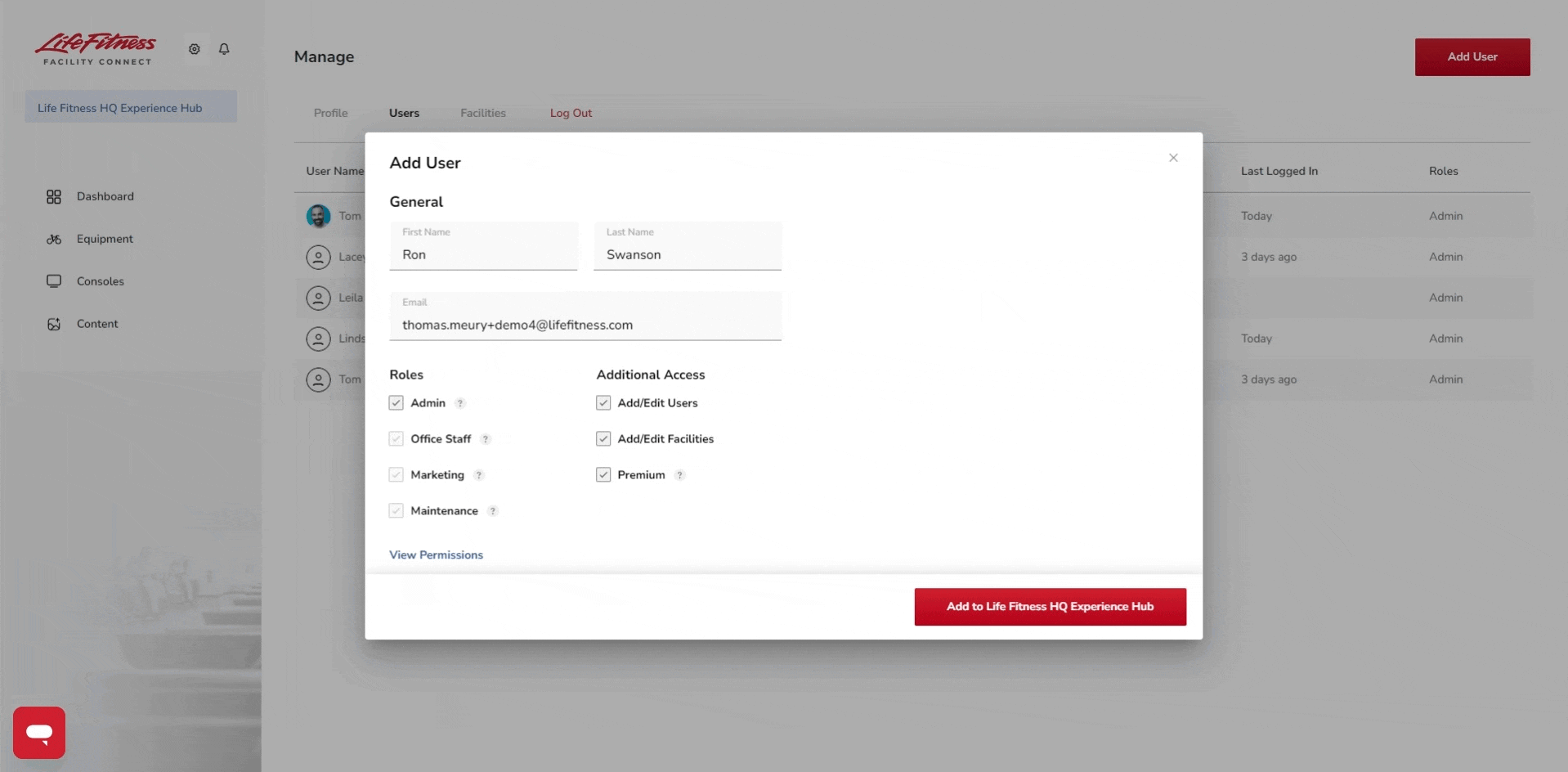Click Tom's profile photo avatar
This screenshot has width=1568, height=772.
tap(318, 216)
